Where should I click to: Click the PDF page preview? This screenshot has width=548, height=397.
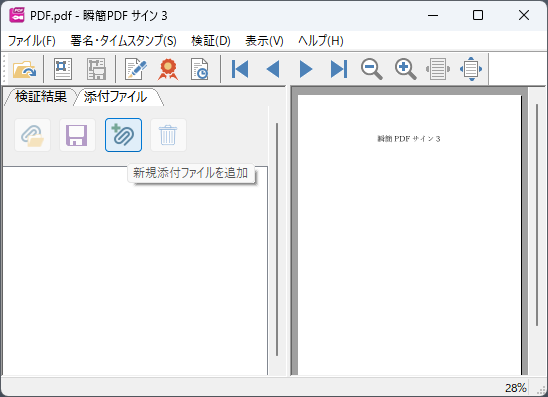(x=409, y=235)
